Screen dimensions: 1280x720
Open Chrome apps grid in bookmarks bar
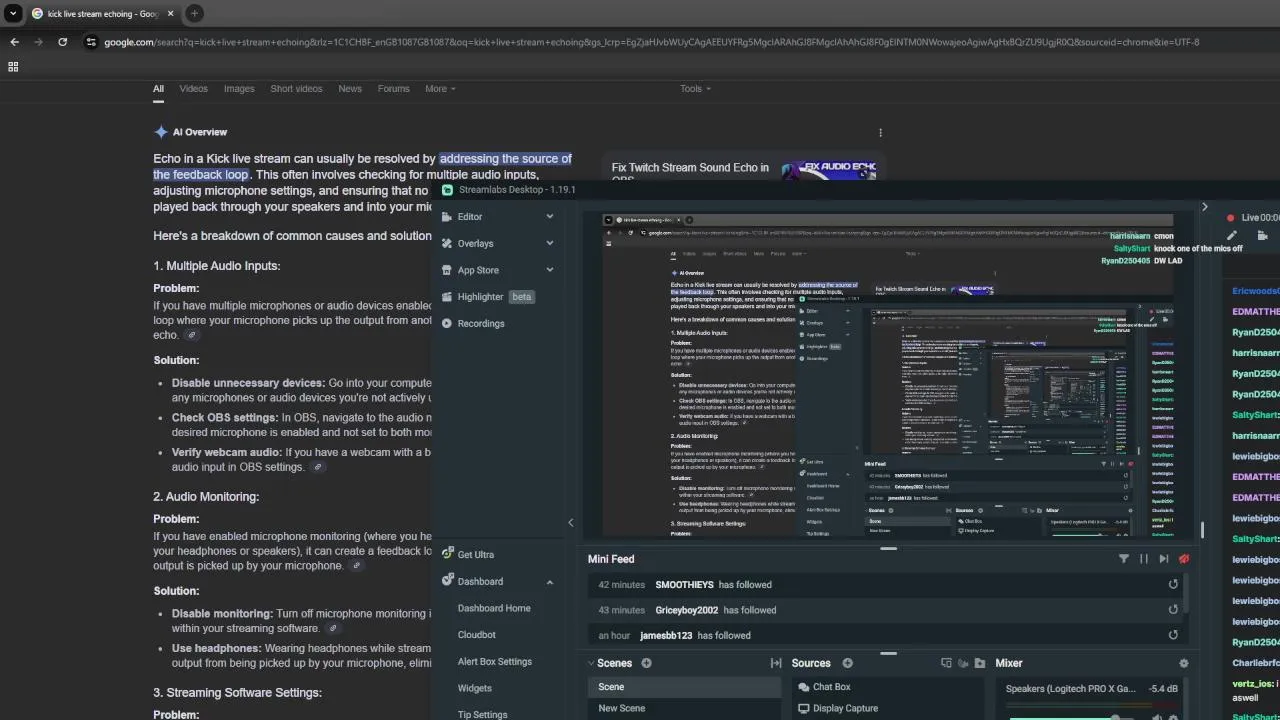(13, 67)
